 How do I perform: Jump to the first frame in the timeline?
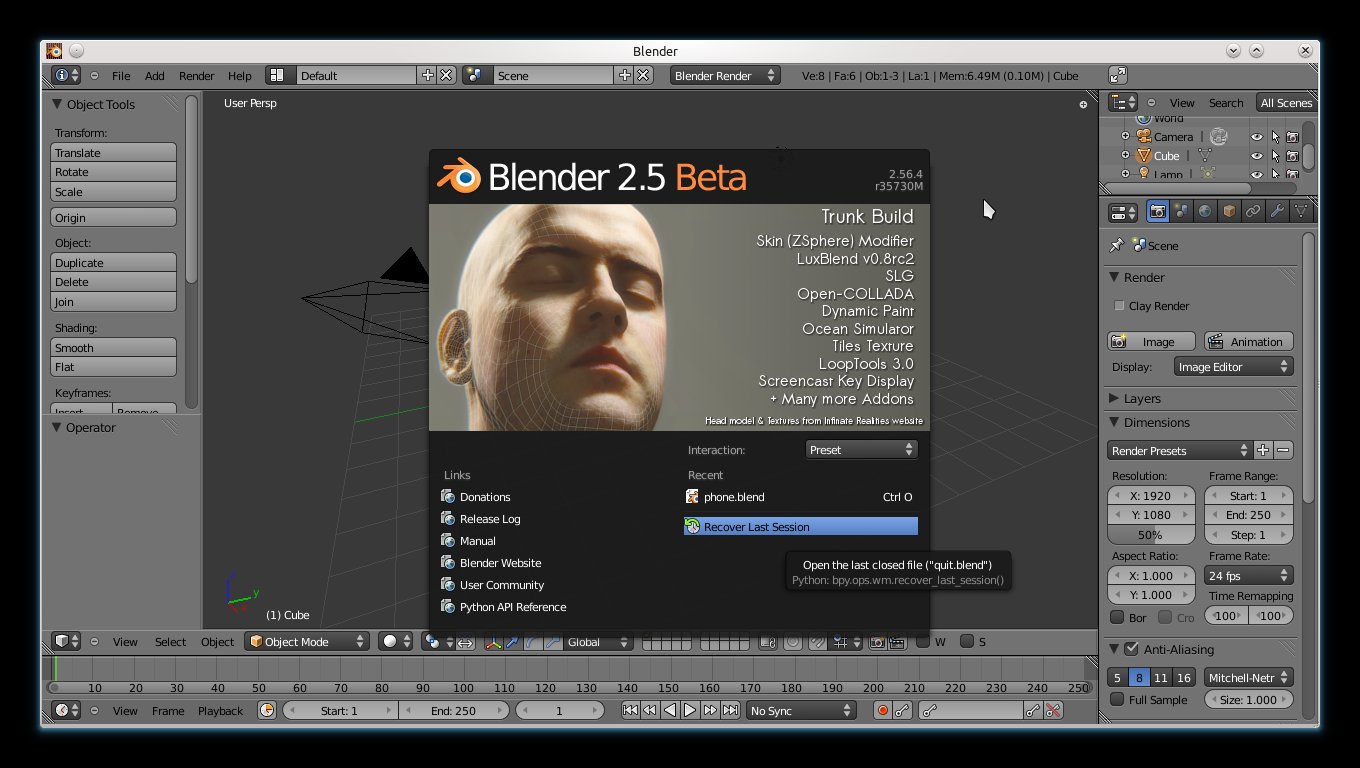[629, 711]
